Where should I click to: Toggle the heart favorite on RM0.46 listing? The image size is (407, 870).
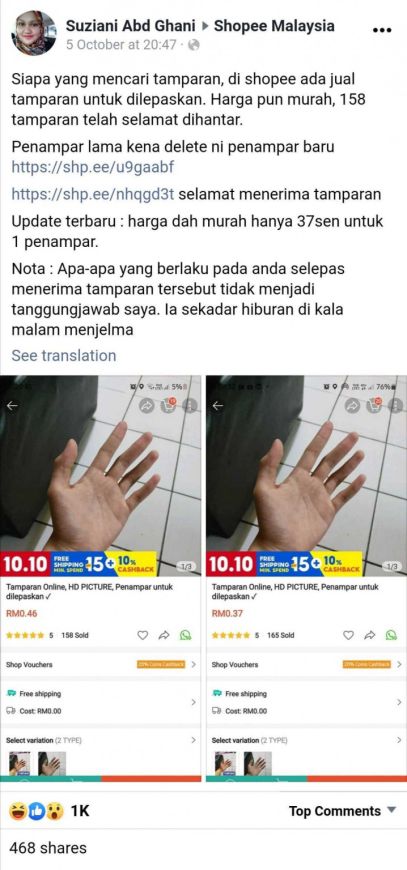(143, 635)
